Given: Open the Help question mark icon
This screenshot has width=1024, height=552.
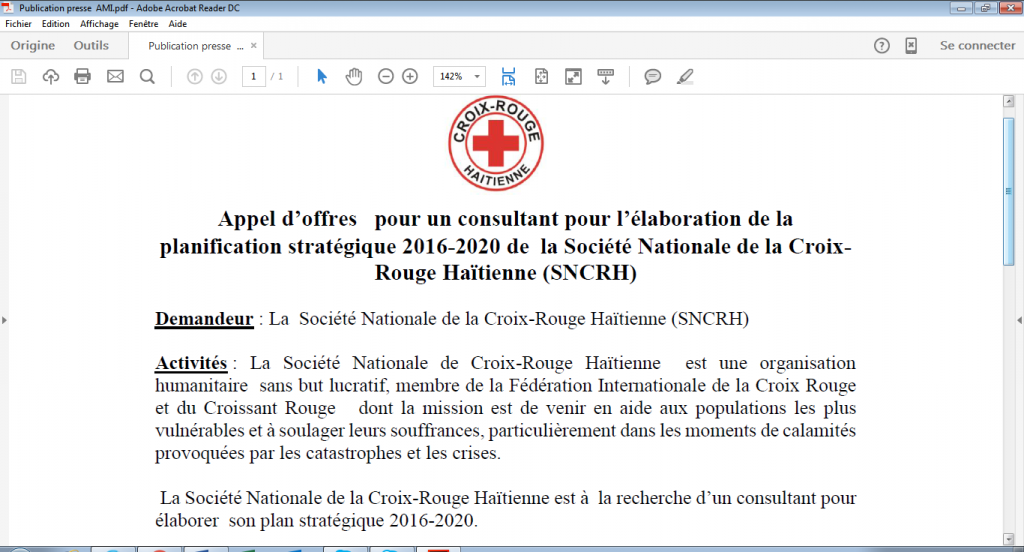Looking at the screenshot, I should 882,46.
